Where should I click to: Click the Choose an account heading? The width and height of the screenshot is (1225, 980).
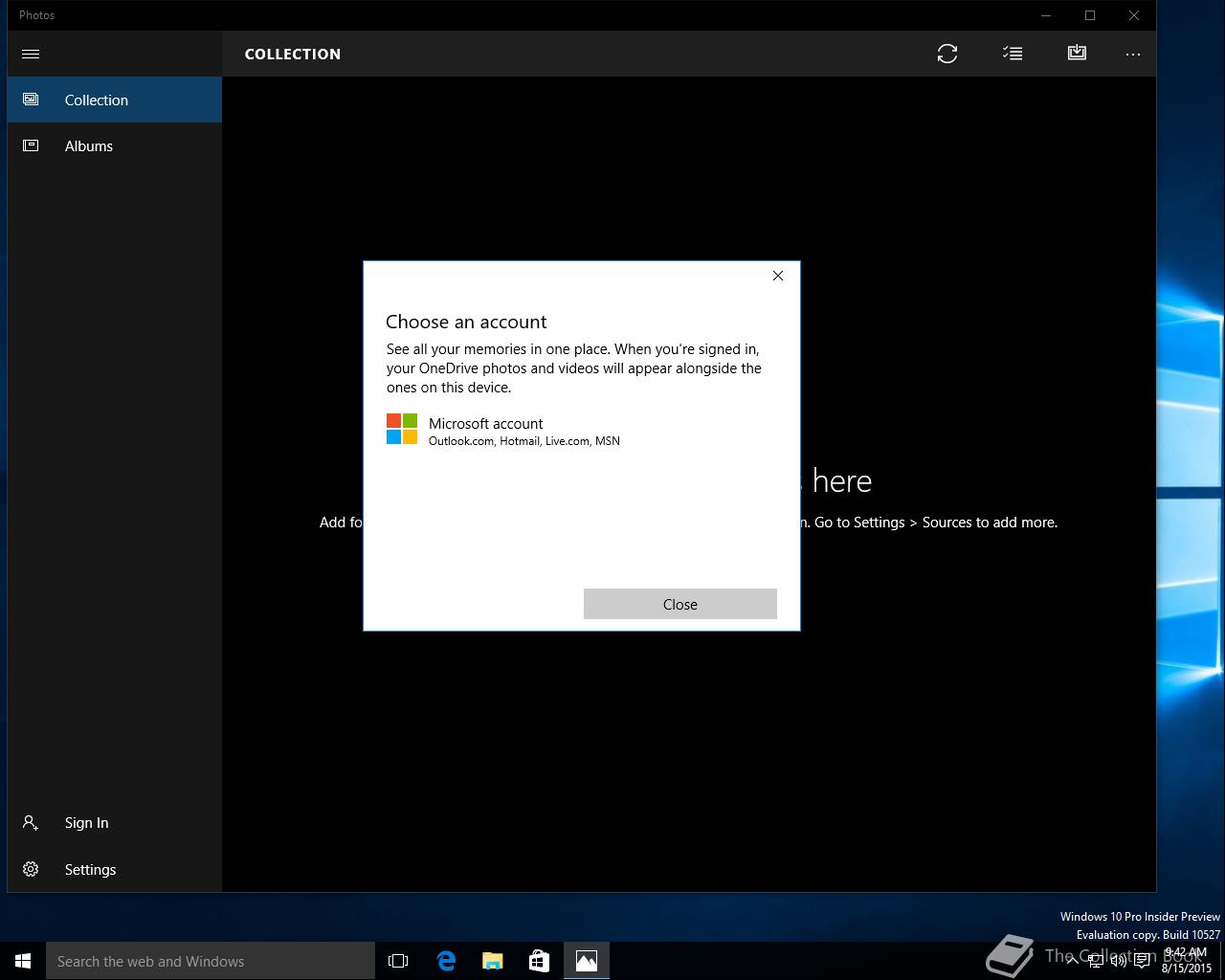[466, 322]
